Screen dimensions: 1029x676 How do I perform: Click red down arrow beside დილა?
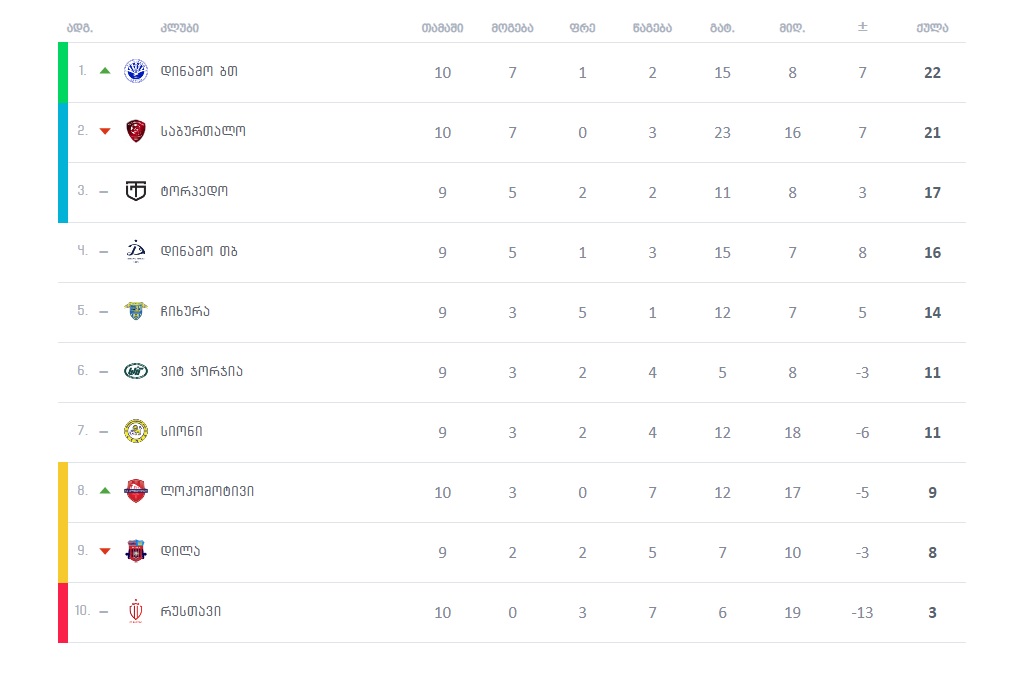point(105,551)
